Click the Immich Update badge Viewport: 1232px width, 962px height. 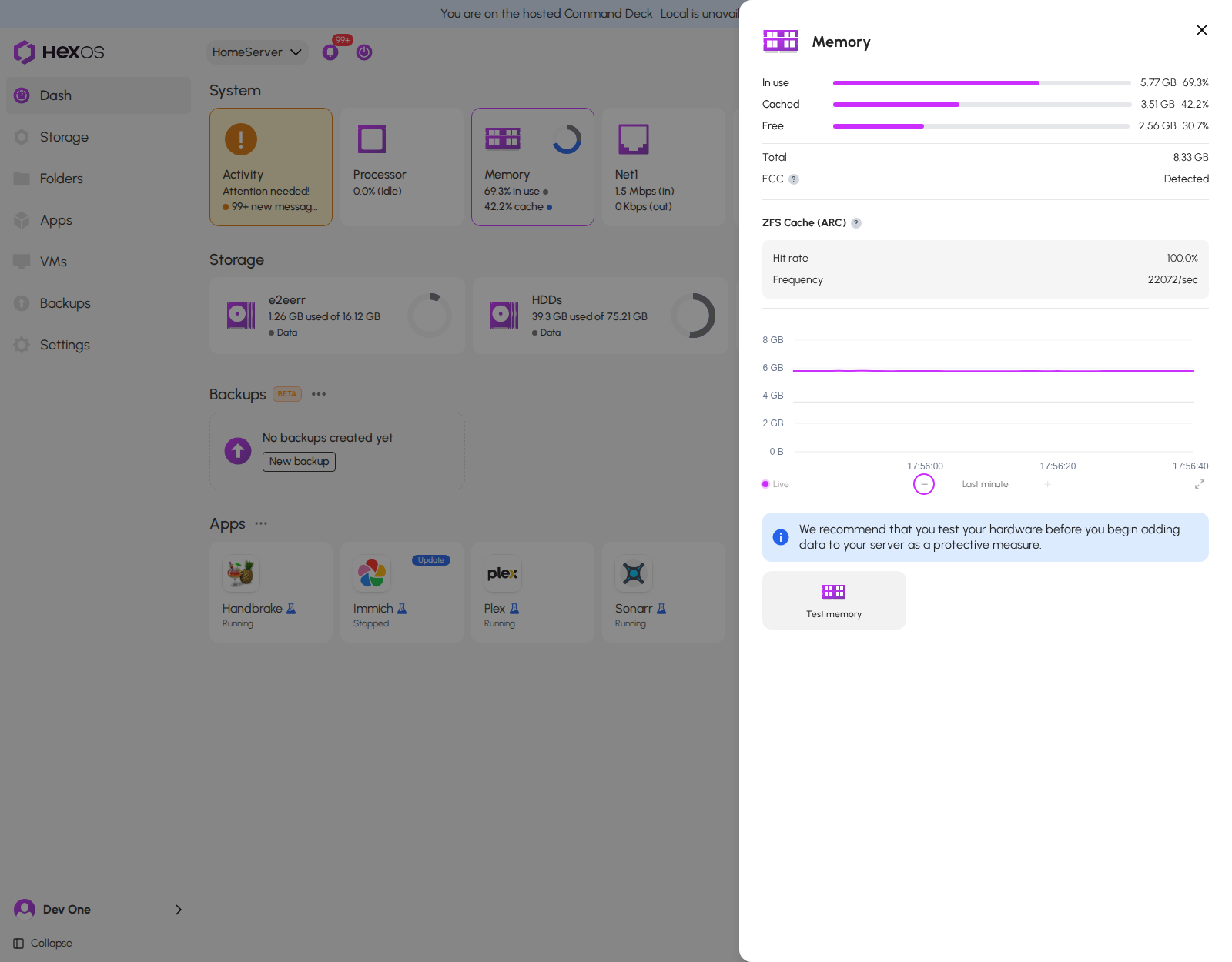click(431, 560)
